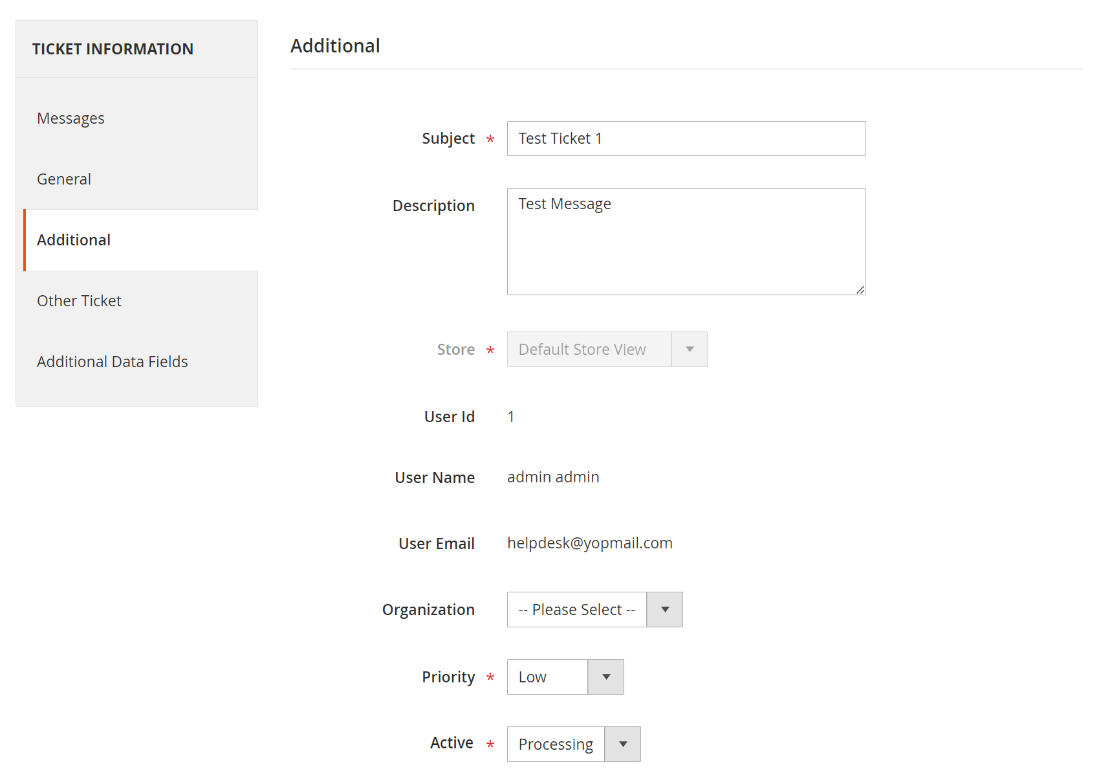Open the Additional Data Fields tab
The width and height of the screenshot is (1099, 784).
[x=112, y=362]
